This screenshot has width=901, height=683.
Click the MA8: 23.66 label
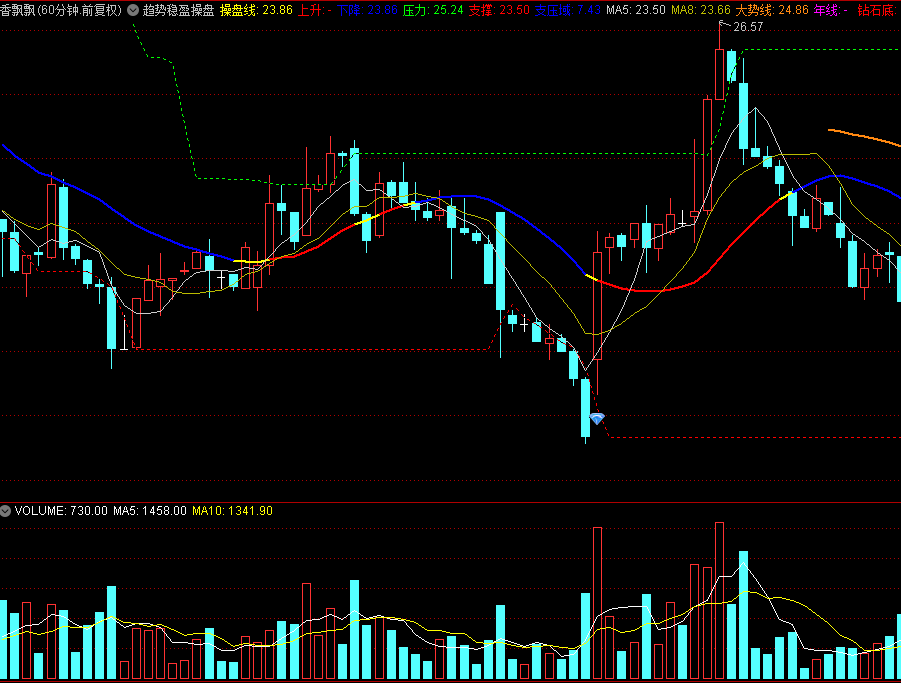click(x=701, y=10)
